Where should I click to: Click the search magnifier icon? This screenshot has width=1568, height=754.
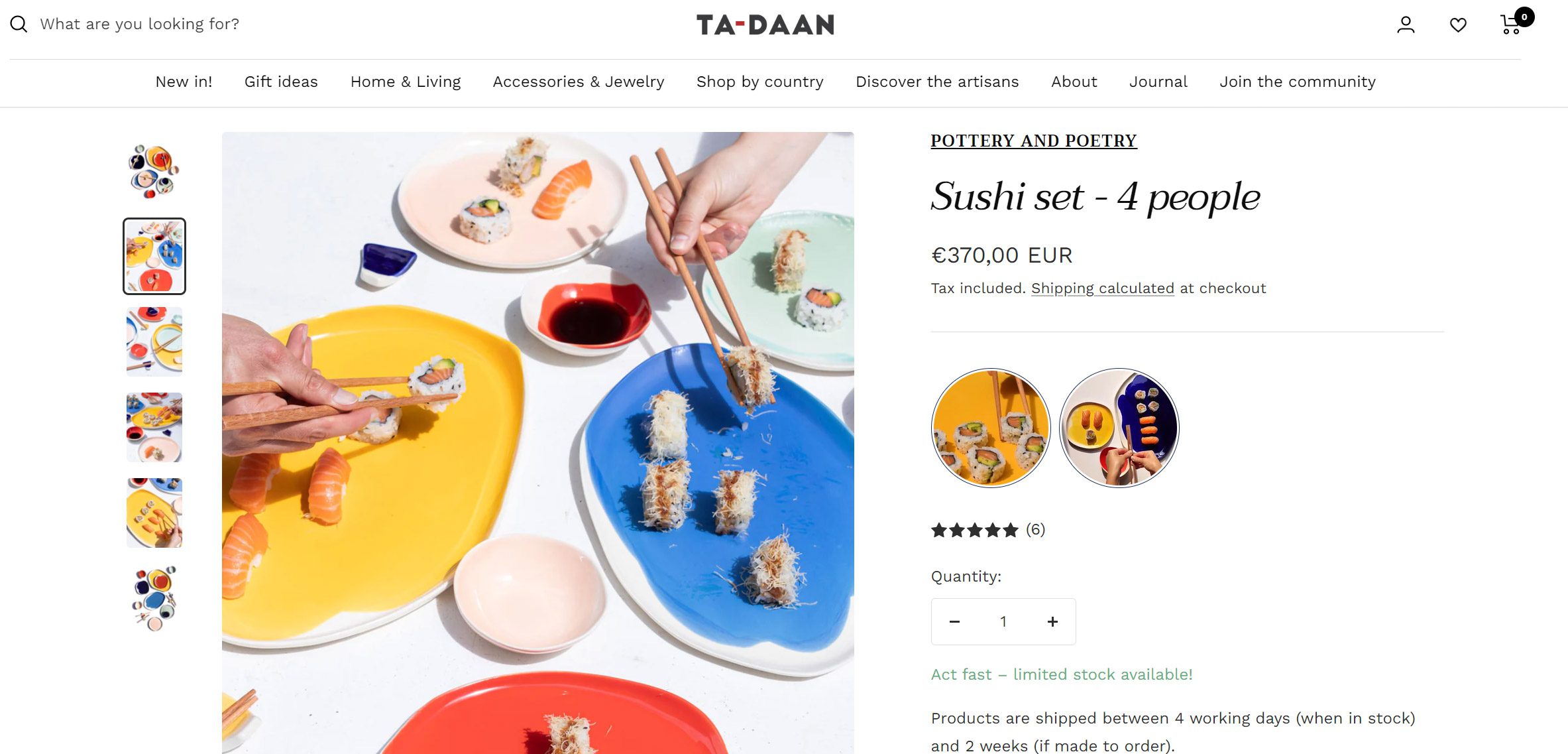tap(19, 25)
